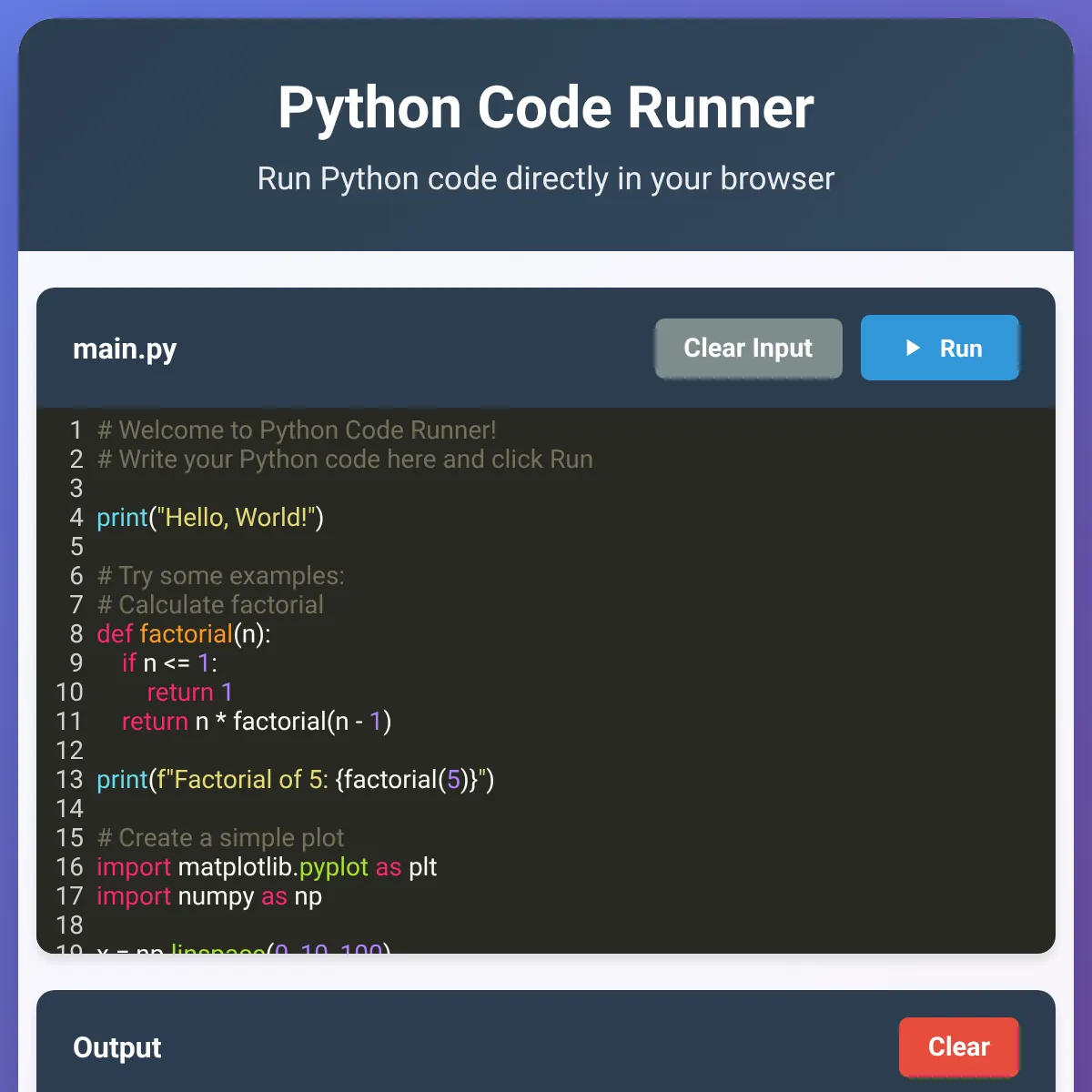Clear the output with the red button
The height and width of the screenshot is (1092, 1092).
pyautogui.click(x=958, y=1046)
